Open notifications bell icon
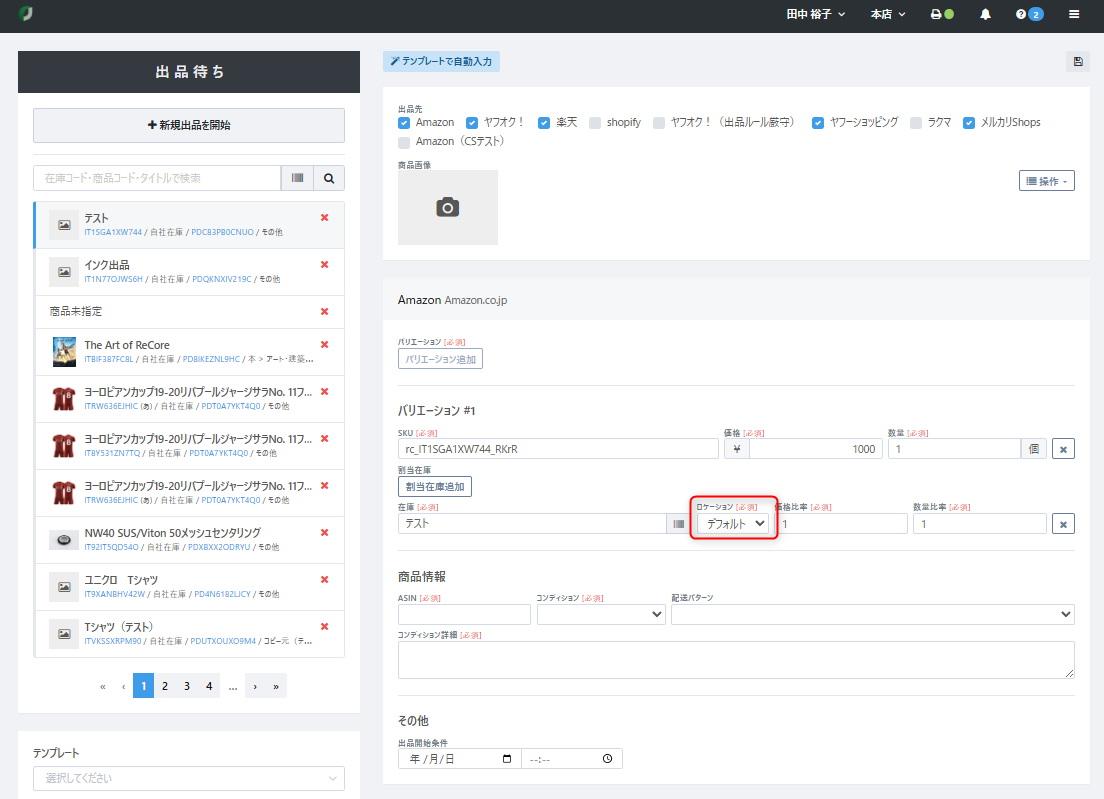The width and height of the screenshot is (1104, 799). [x=985, y=14]
